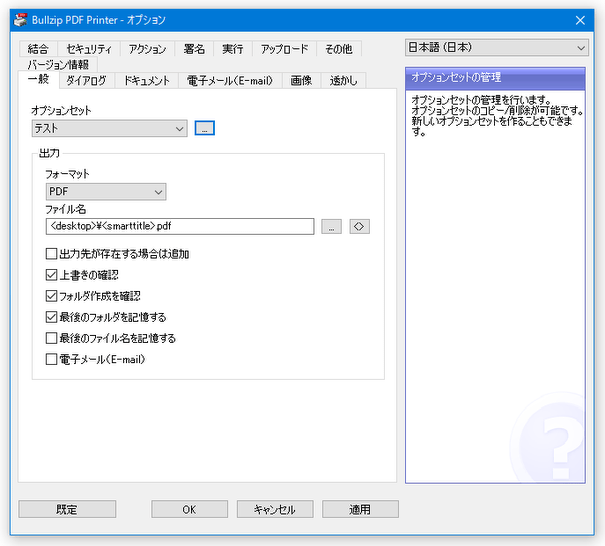Viewport: 605px width, 546px height.
Task: Select the その他 tab
Action: point(339,49)
